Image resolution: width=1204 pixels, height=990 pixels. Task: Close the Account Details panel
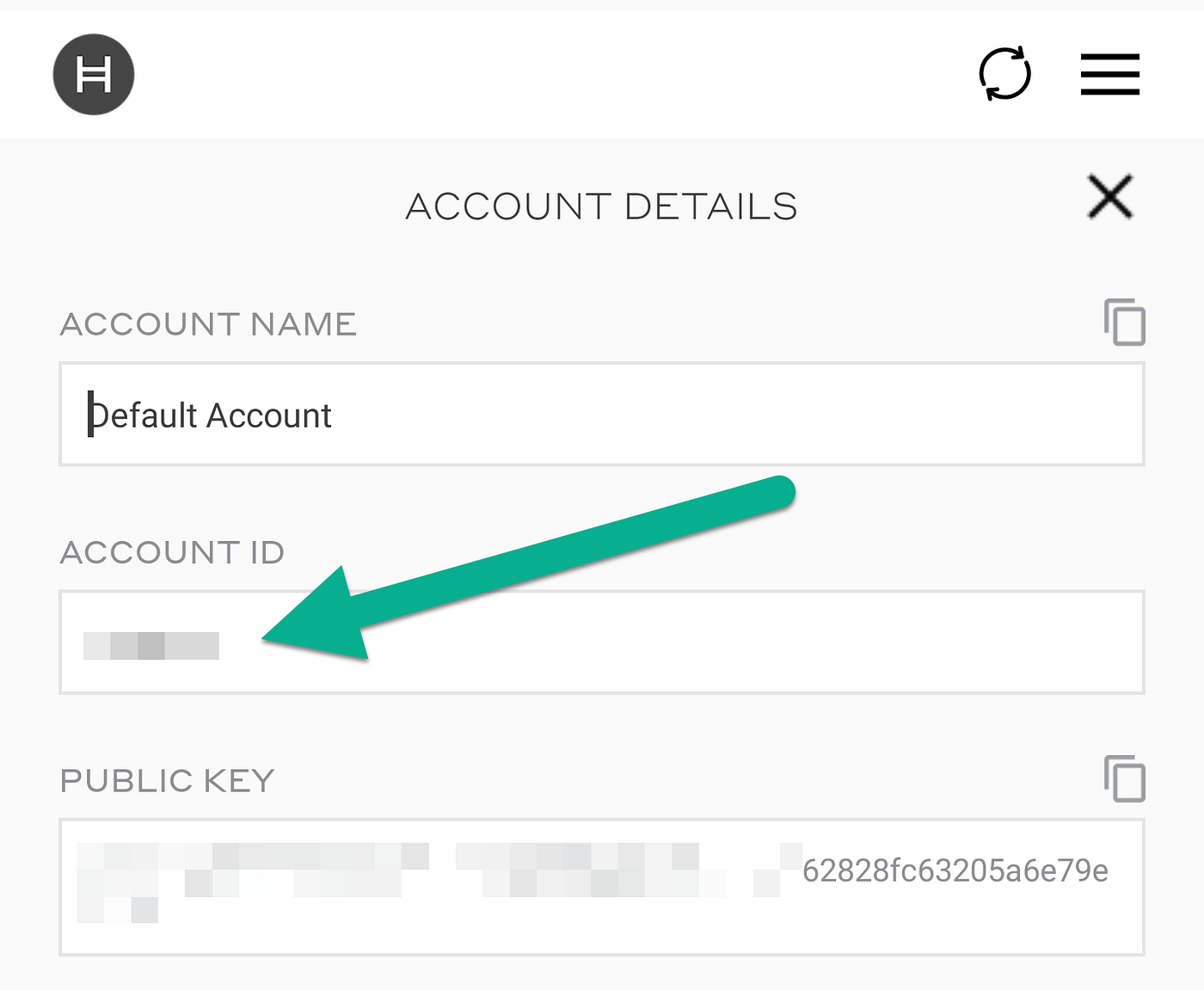coord(1109,198)
